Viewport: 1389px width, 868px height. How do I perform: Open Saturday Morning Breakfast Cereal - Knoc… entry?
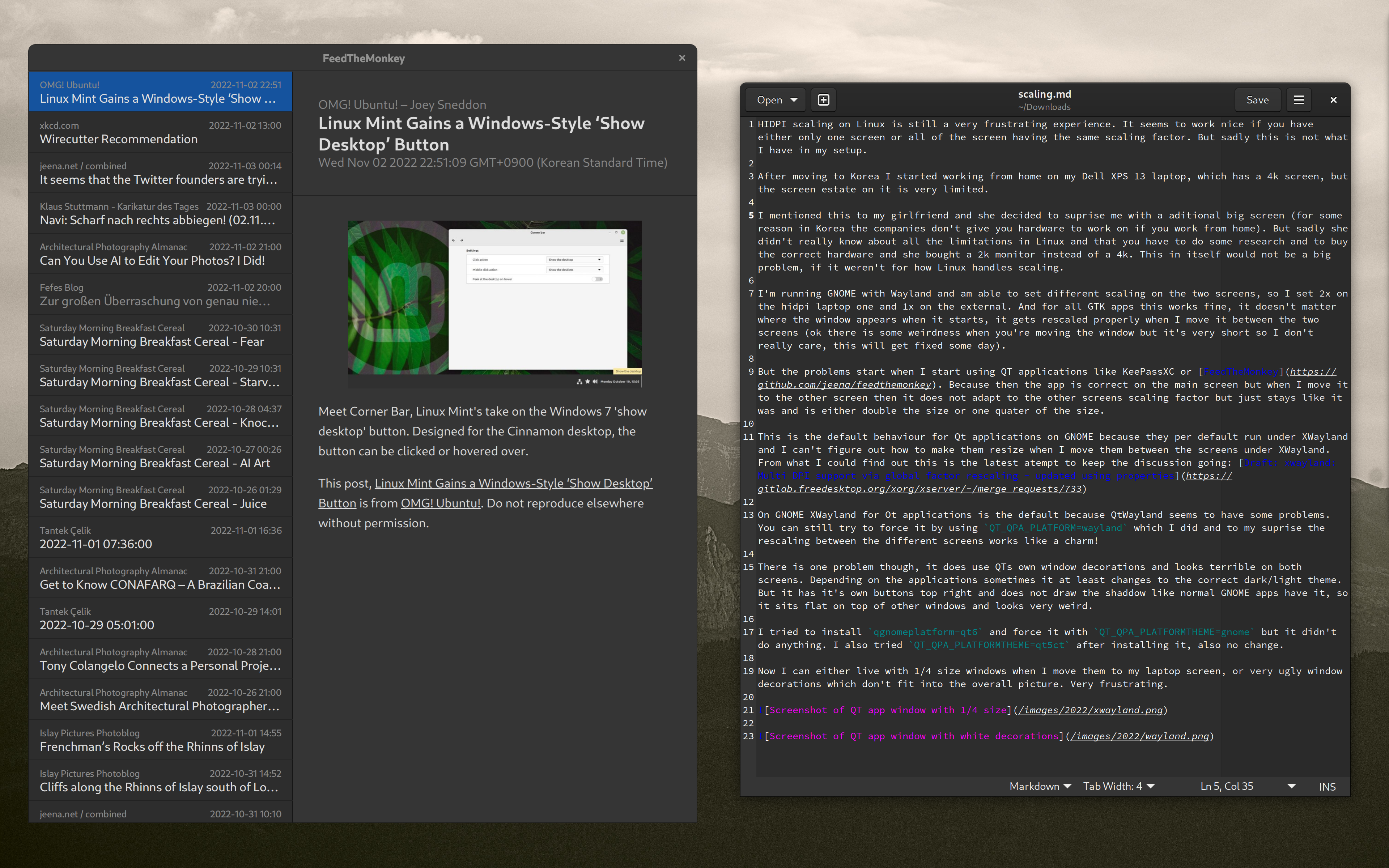point(160,416)
